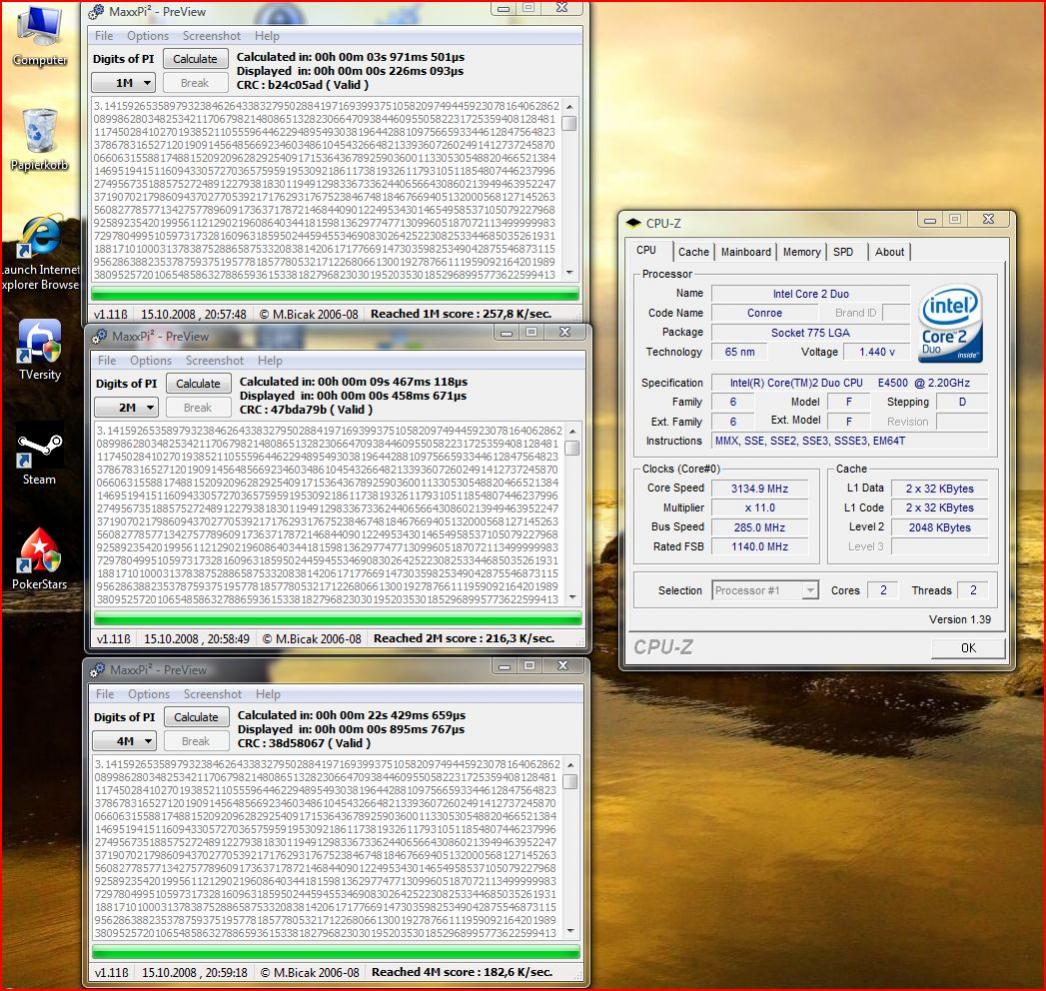The image size is (1046, 991).
Task: Open Screenshot menu in the 2M MaxxPi window
Action: [214, 361]
